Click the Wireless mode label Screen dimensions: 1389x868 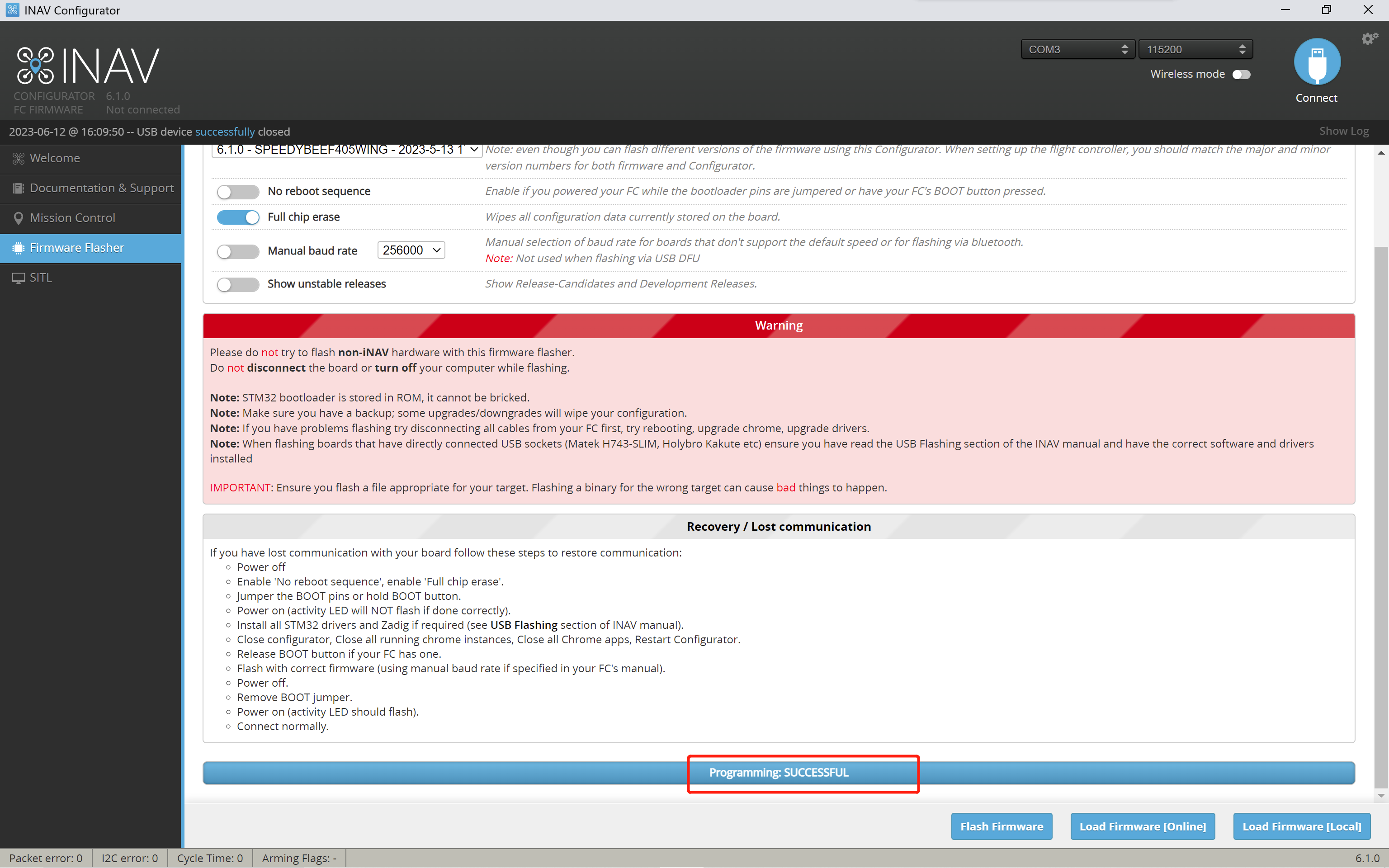(1187, 74)
